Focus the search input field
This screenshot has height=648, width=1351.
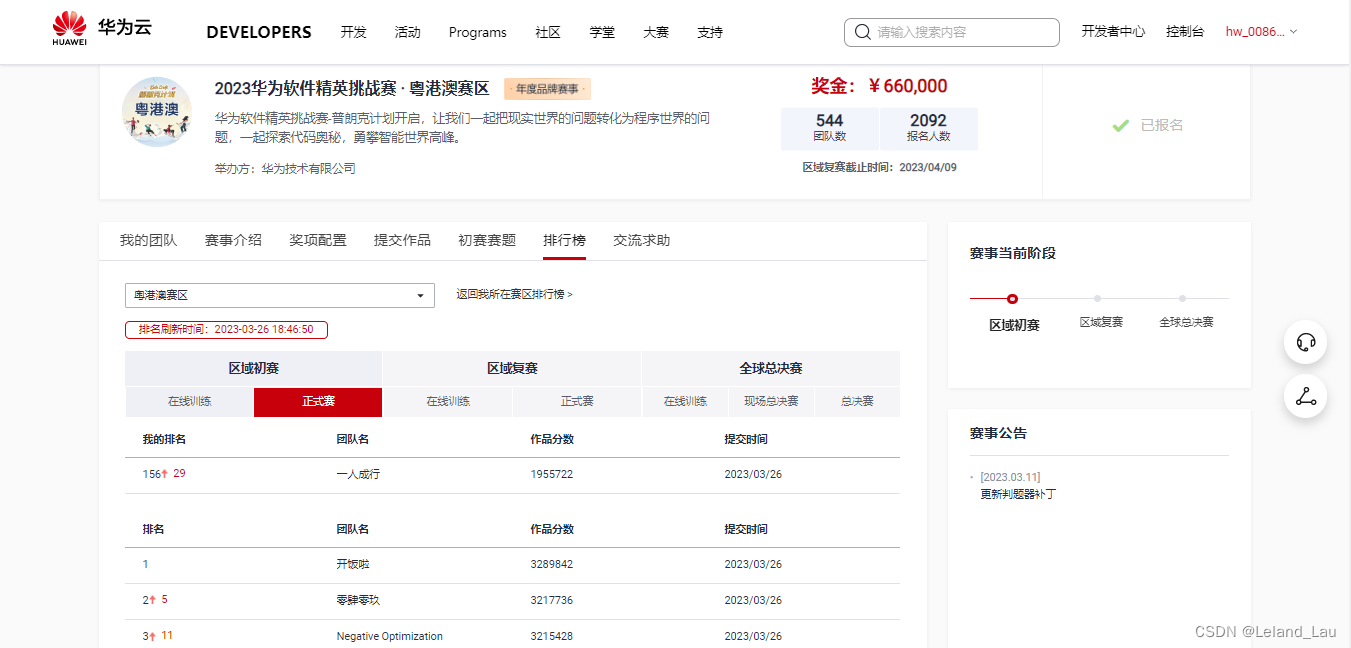click(x=951, y=32)
